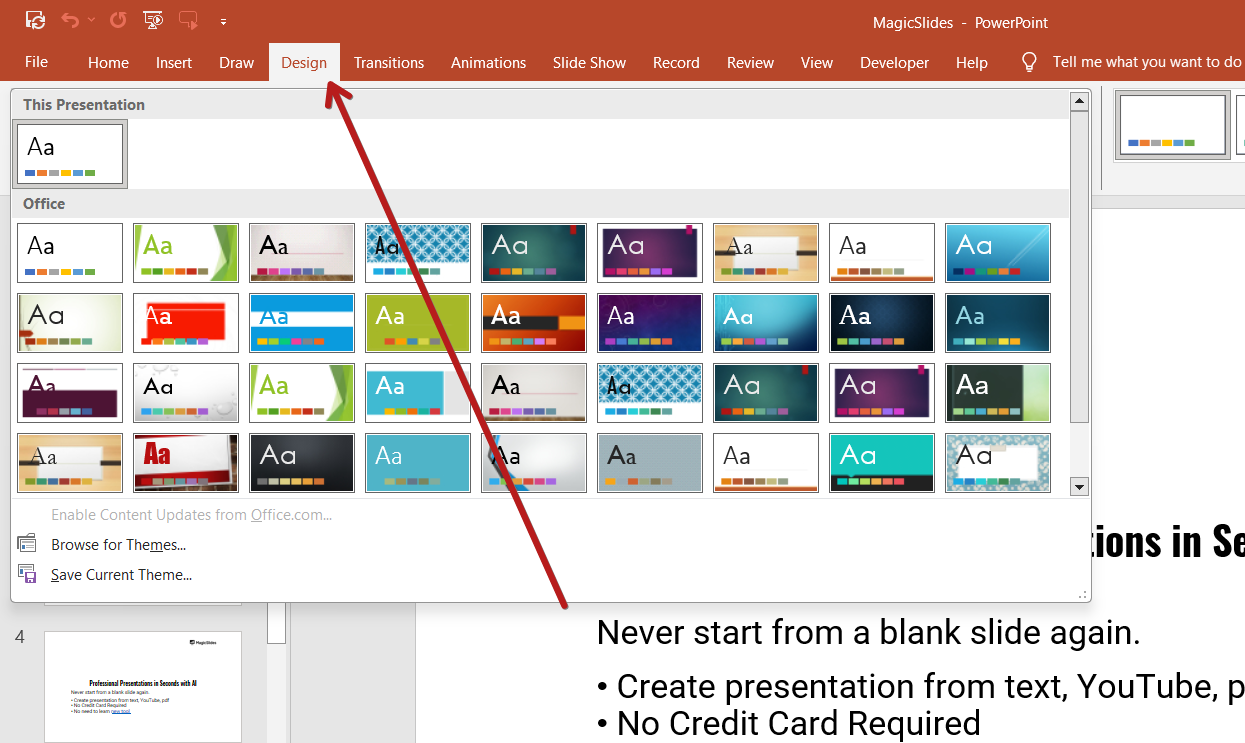Screen dimensions: 1245x743
Task: Click the Tell me what you want to do box
Action: (1147, 62)
